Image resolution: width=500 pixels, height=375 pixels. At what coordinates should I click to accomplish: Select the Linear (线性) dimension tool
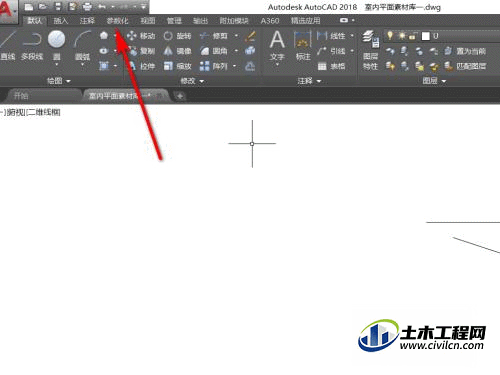coord(331,36)
